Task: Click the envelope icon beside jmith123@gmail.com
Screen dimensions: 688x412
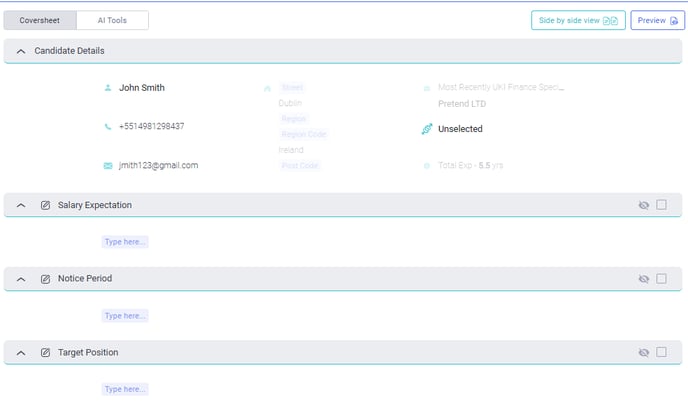Action: click(108, 165)
